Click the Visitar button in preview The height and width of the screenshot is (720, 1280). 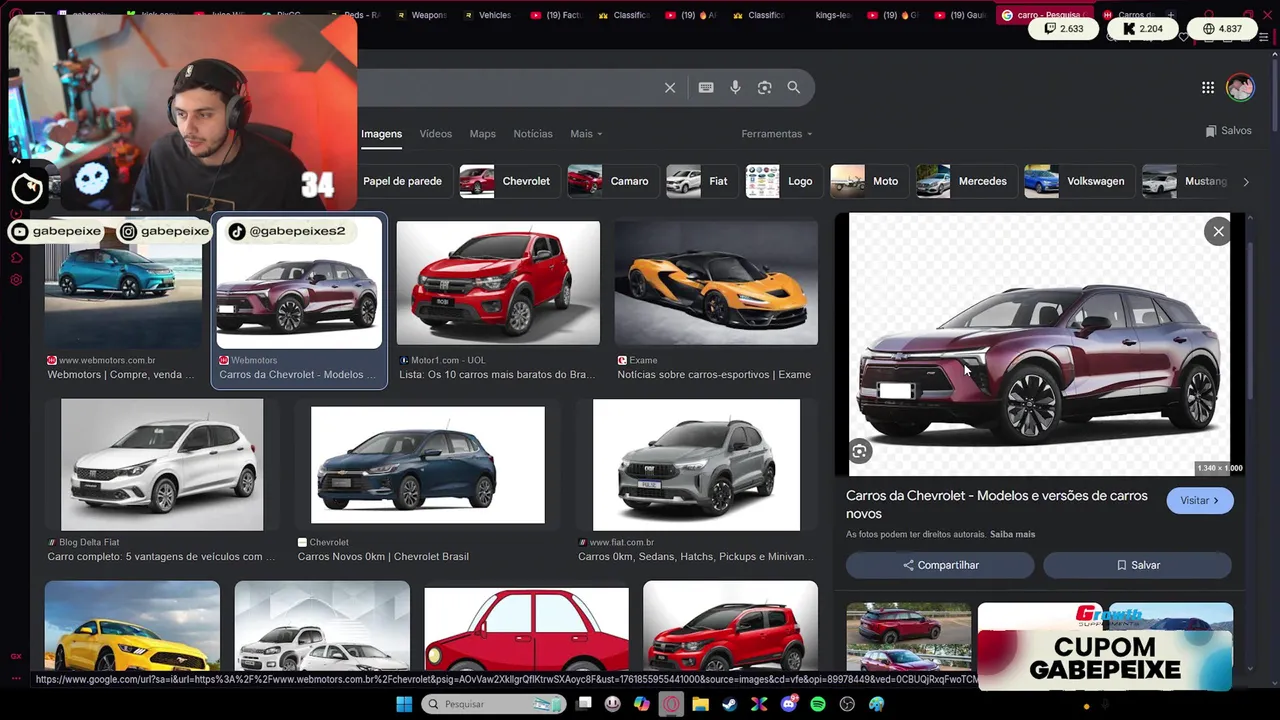coord(1200,500)
